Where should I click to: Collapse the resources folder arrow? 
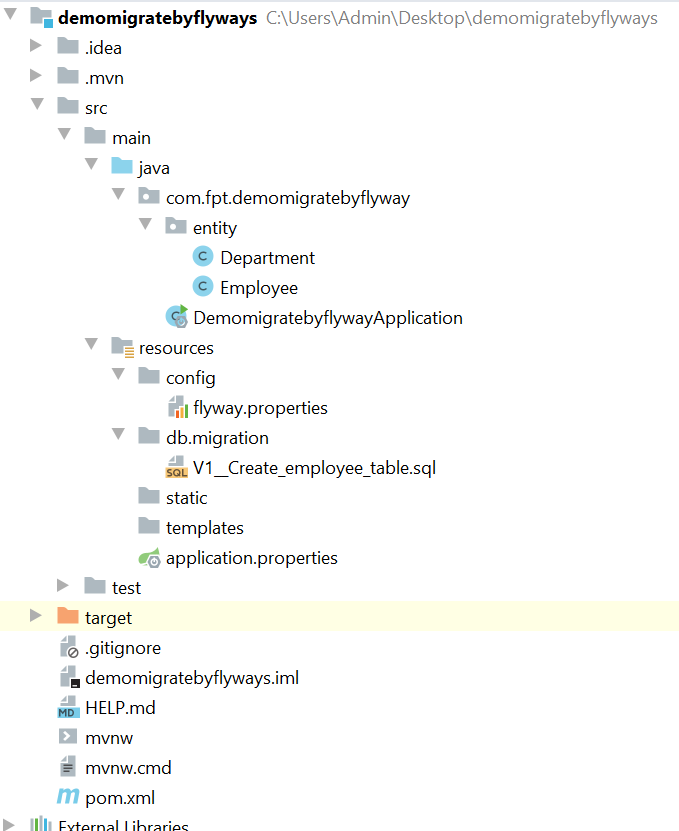click(x=91, y=344)
